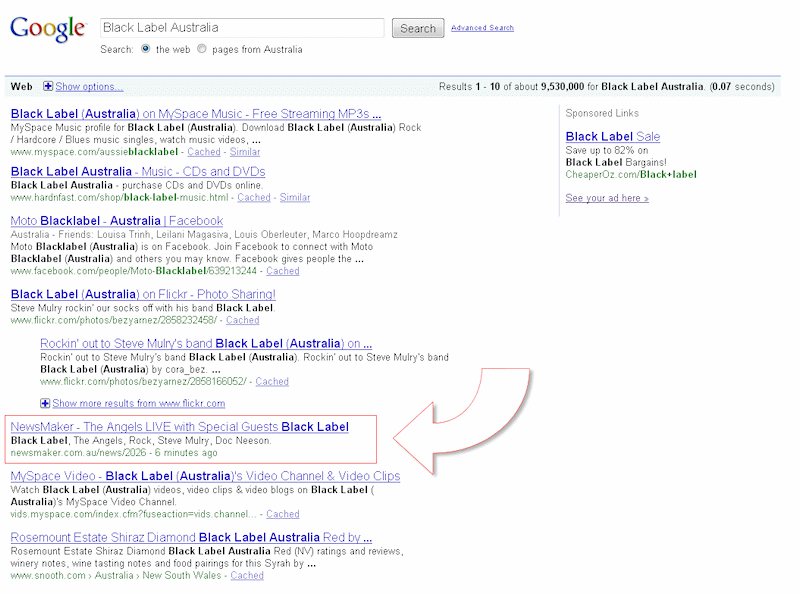Click the newsmaker.com.au/news/2026 URL text
800x594 pixels.
click(78, 453)
